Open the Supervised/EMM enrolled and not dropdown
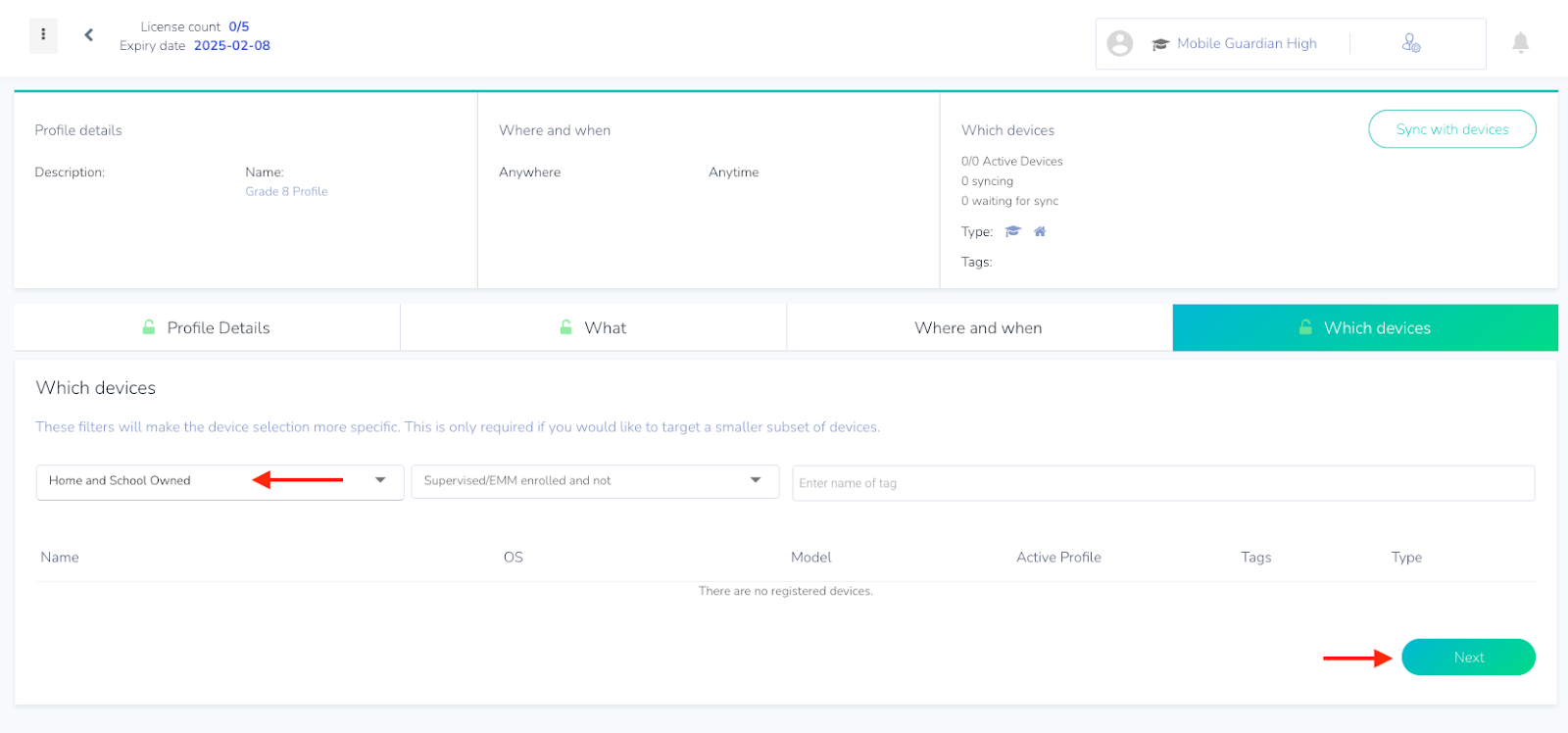This screenshot has height=733, width=1568. [595, 481]
